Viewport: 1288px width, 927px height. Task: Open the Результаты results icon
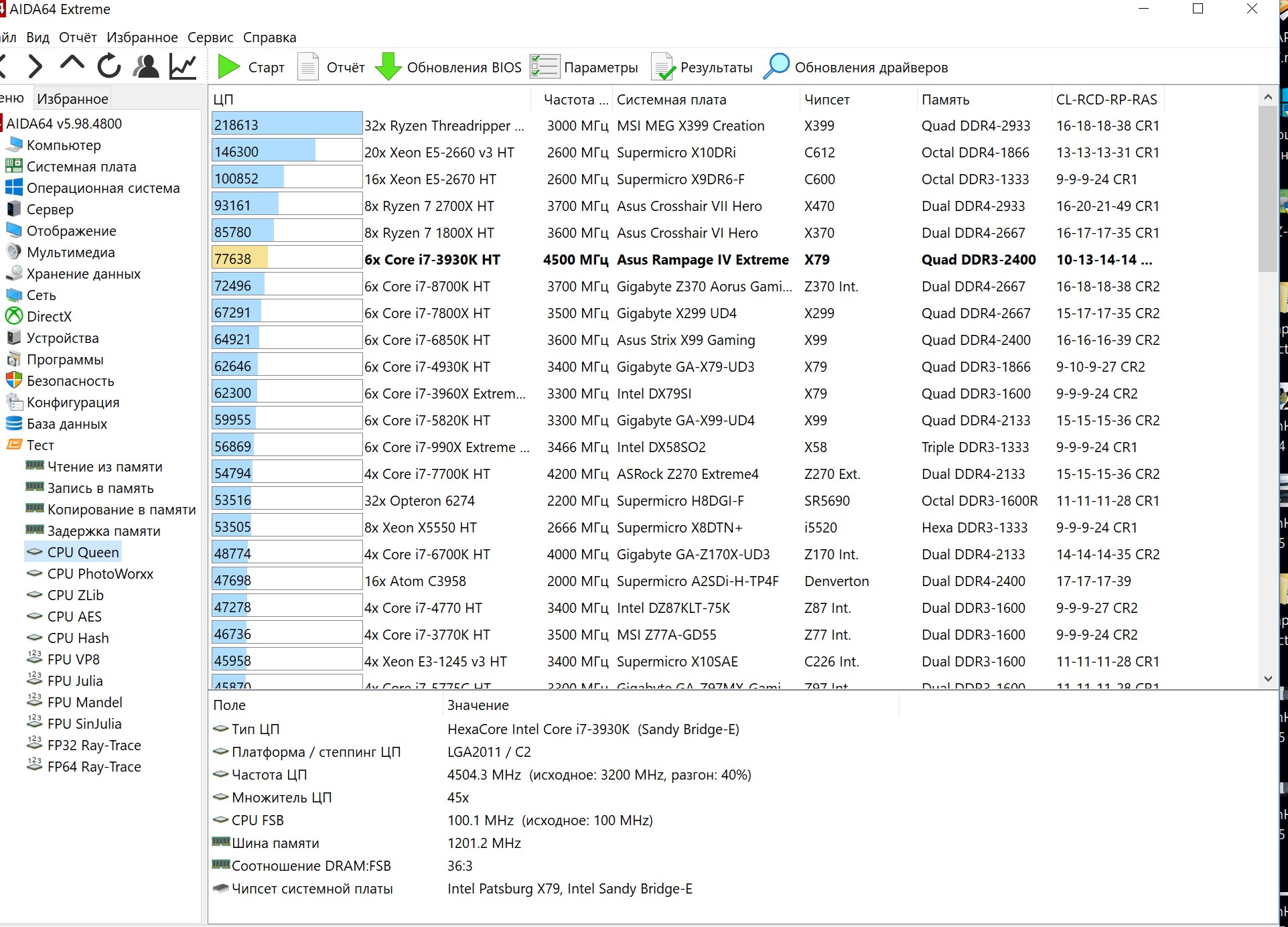click(662, 67)
